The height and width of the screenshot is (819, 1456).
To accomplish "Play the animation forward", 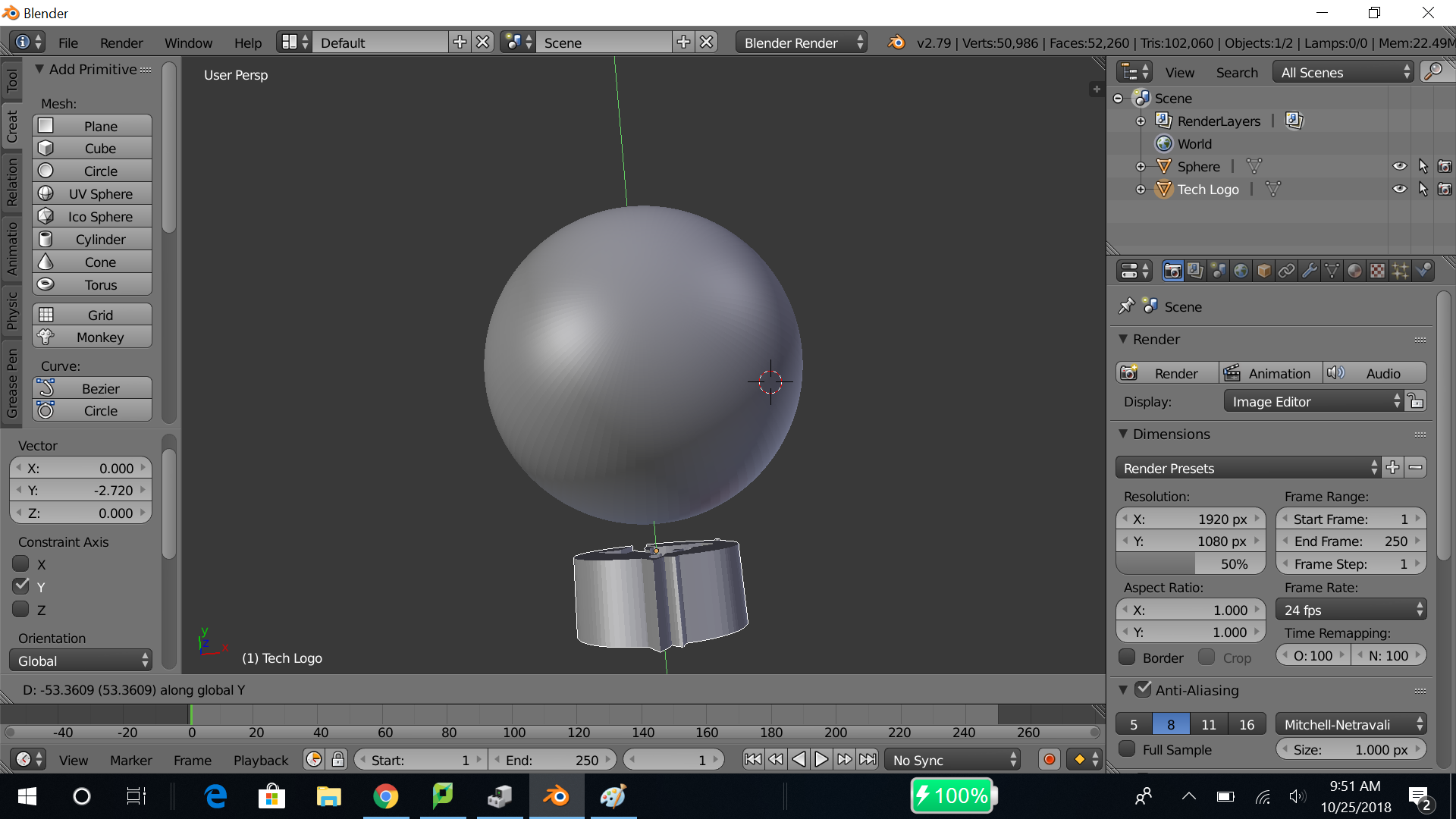I will pyautogui.click(x=821, y=759).
